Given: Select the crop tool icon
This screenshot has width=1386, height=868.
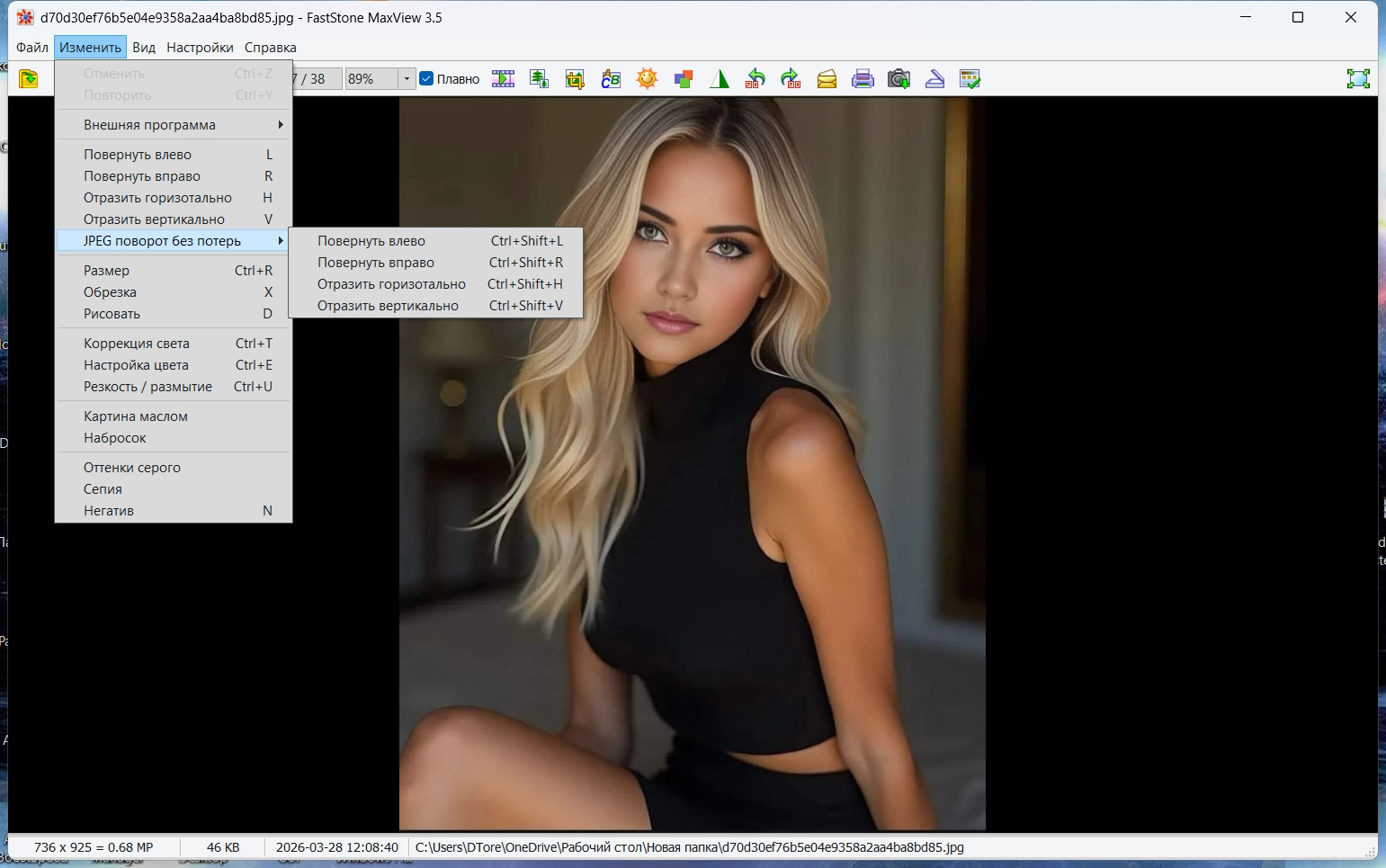Looking at the screenshot, I should pyautogui.click(x=575, y=79).
